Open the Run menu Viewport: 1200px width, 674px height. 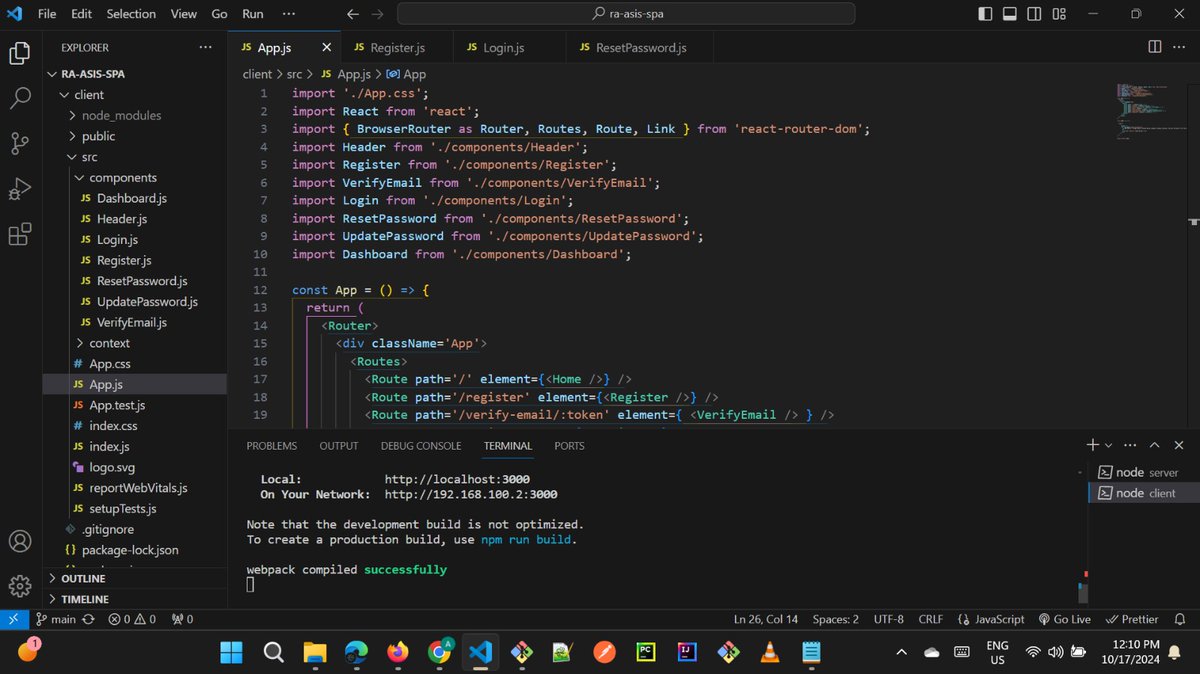(x=253, y=14)
